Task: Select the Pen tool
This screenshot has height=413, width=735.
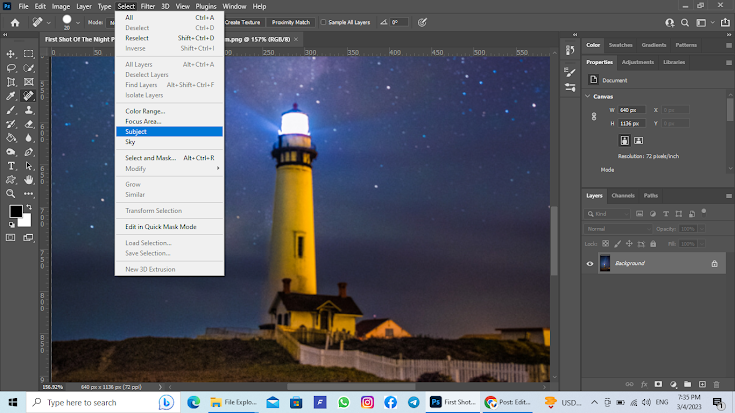Action: pos(29,152)
